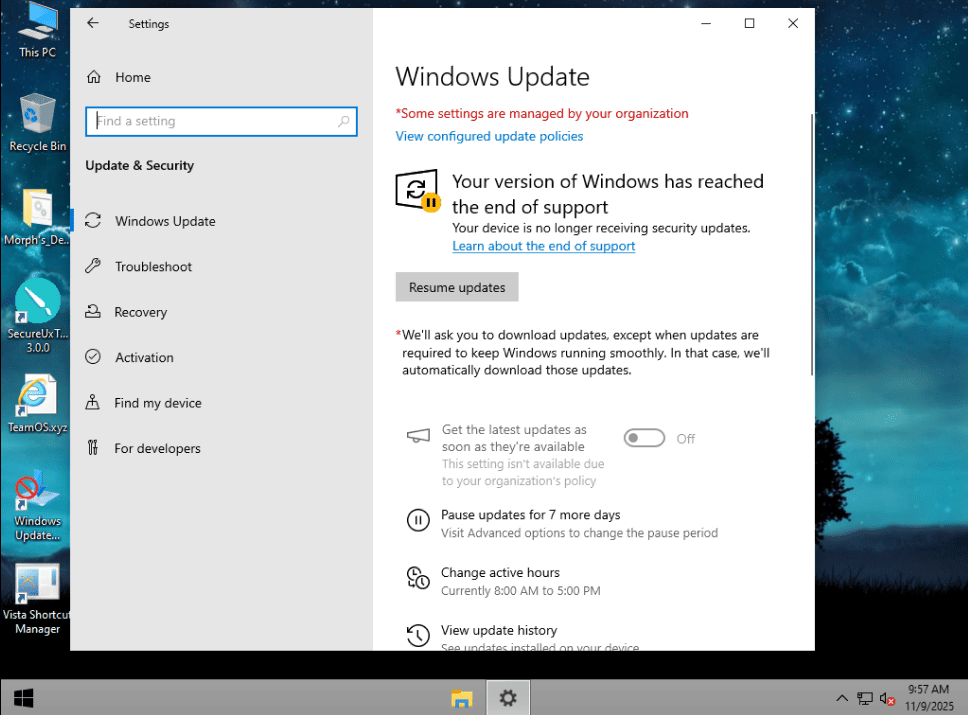The height and width of the screenshot is (715, 968).
Task: Click the pause circle icon
Action: click(x=418, y=521)
